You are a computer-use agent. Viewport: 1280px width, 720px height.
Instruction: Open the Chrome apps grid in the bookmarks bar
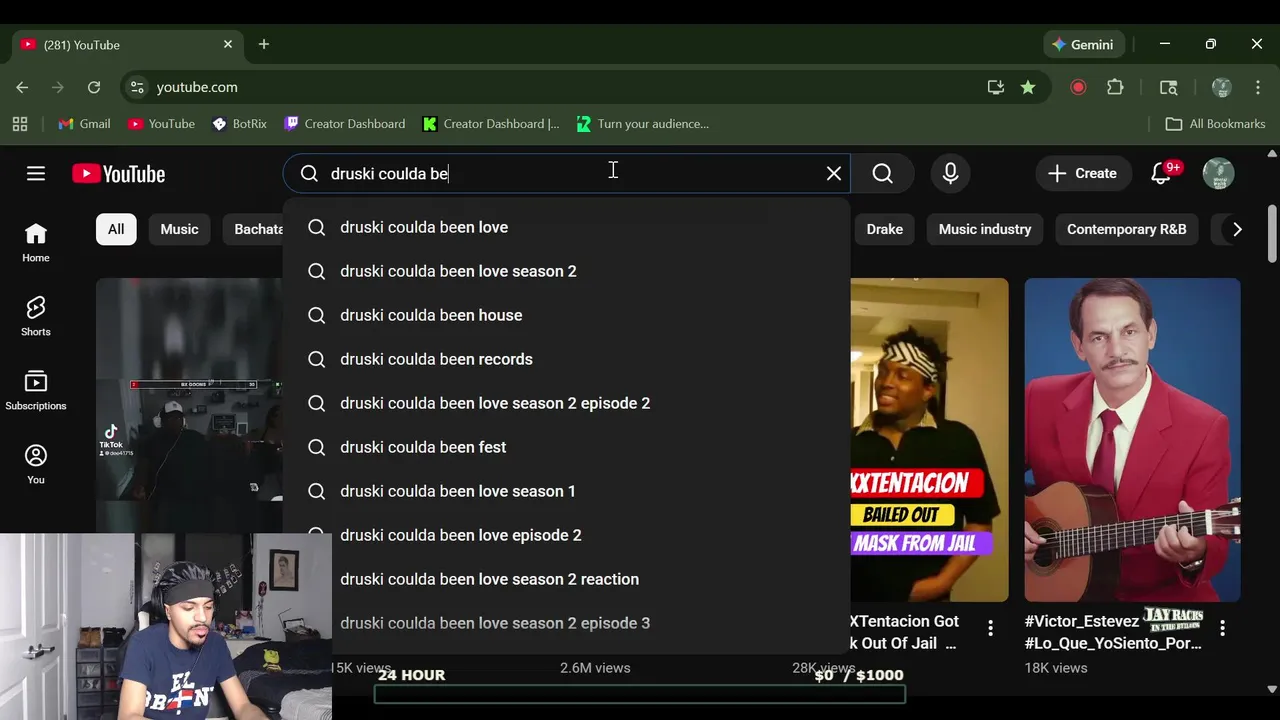[x=20, y=124]
